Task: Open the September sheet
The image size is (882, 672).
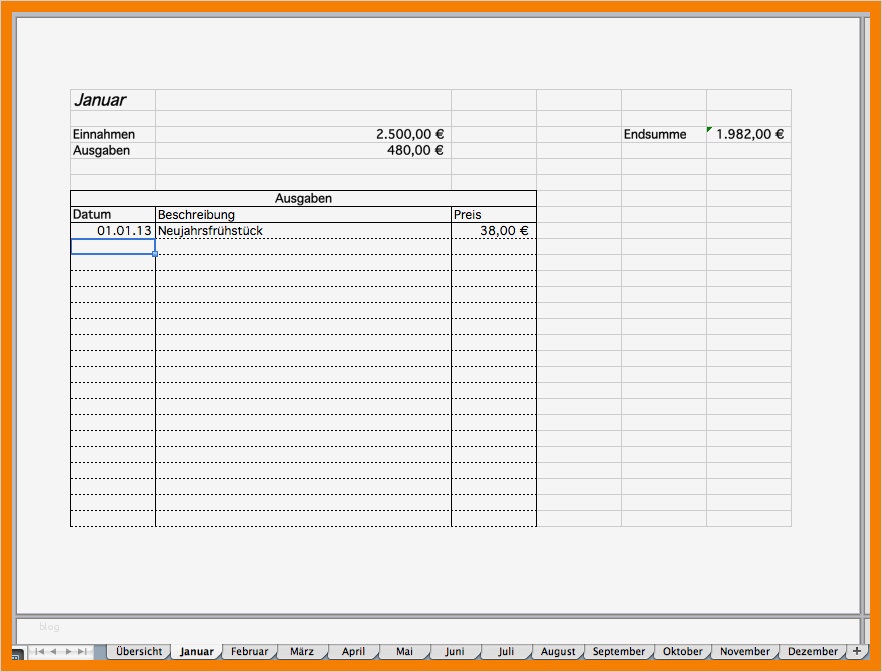Action: 619,651
